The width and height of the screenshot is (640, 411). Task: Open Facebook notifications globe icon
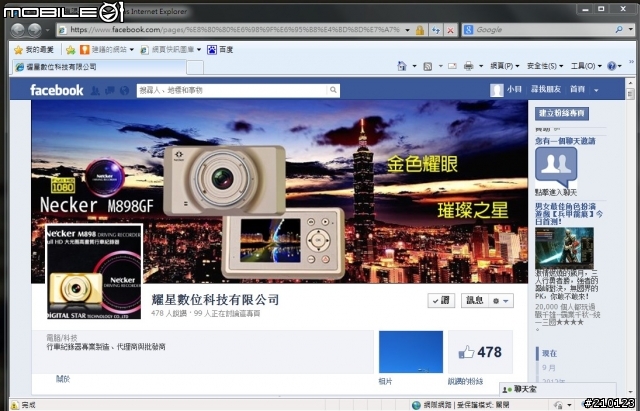[124, 91]
